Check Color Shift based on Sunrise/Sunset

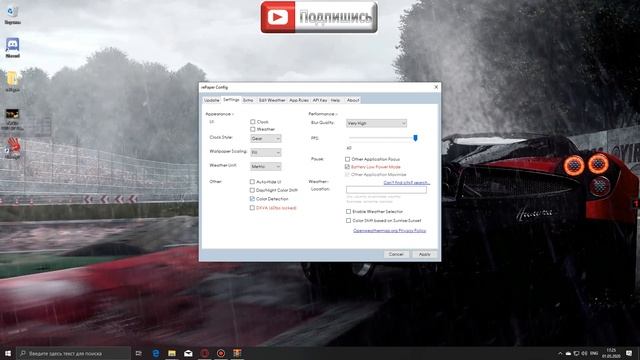pyautogui.click(x=349, y=220)
